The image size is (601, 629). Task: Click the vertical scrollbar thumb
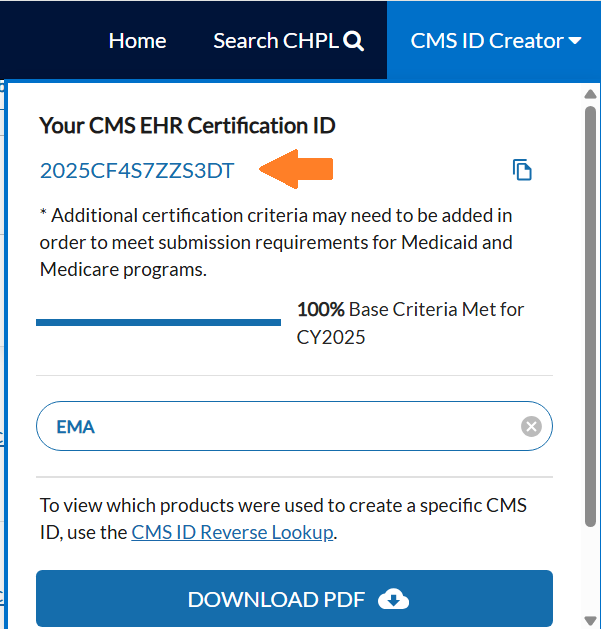[x=590, y=310]
